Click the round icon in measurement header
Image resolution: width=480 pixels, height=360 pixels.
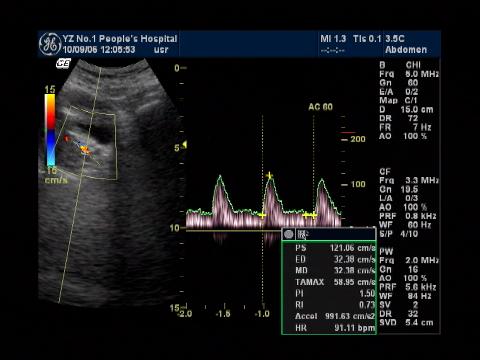coord(289,234)
